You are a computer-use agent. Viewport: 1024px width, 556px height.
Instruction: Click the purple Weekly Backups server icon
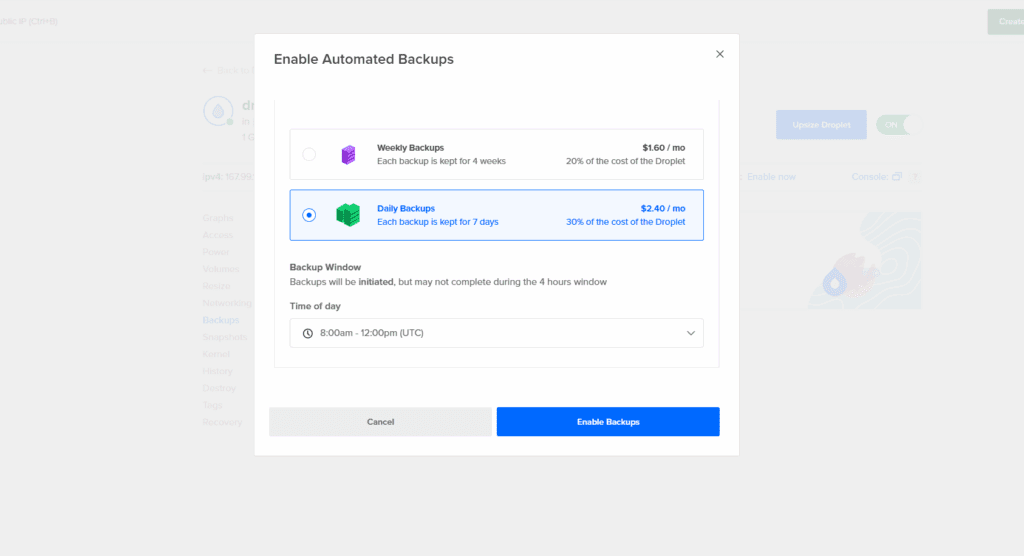coord(348,155)
